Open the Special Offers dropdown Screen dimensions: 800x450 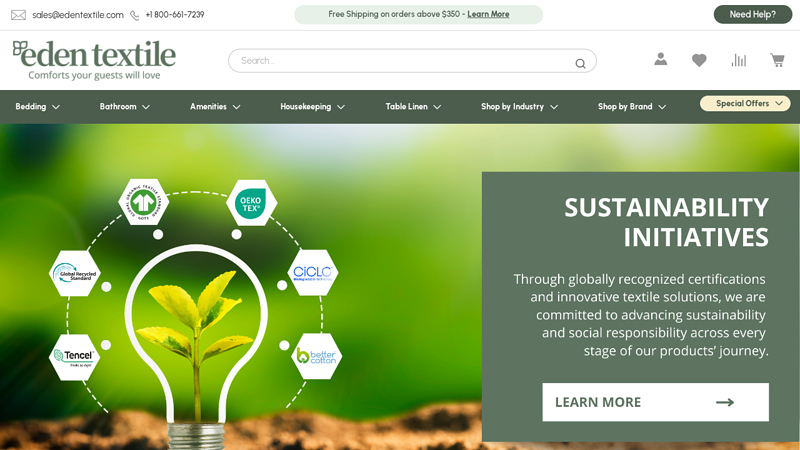tap(745, 103)
